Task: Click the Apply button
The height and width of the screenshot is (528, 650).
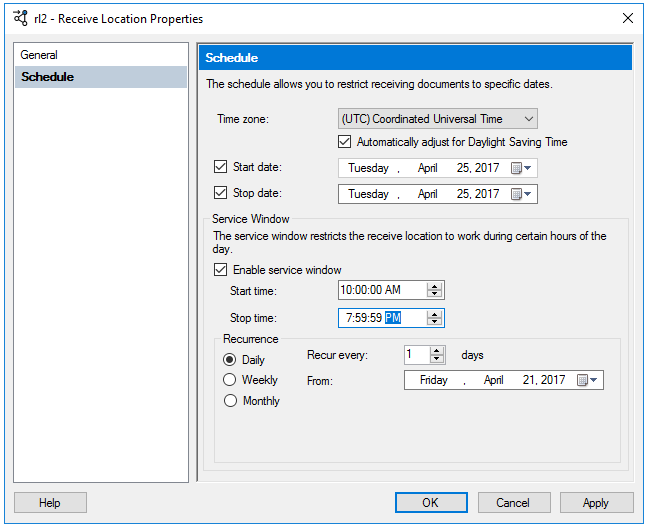Action: tap(596, 503)
